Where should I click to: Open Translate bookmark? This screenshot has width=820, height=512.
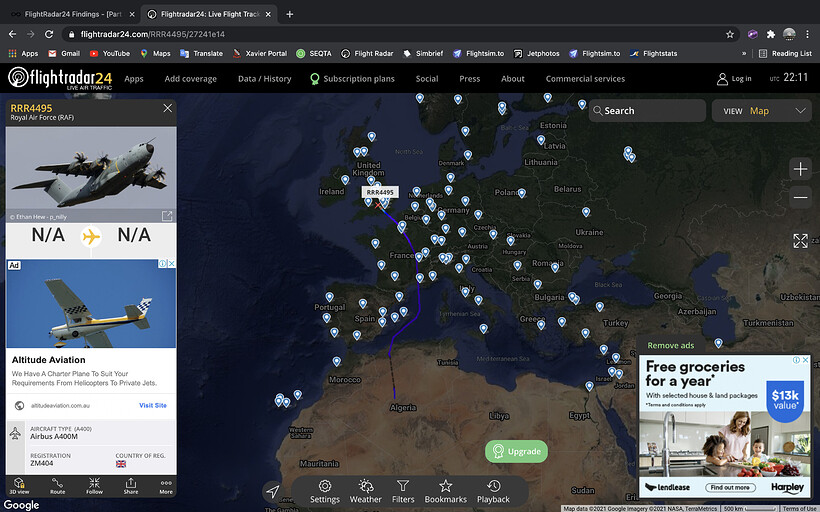(201, 53)
